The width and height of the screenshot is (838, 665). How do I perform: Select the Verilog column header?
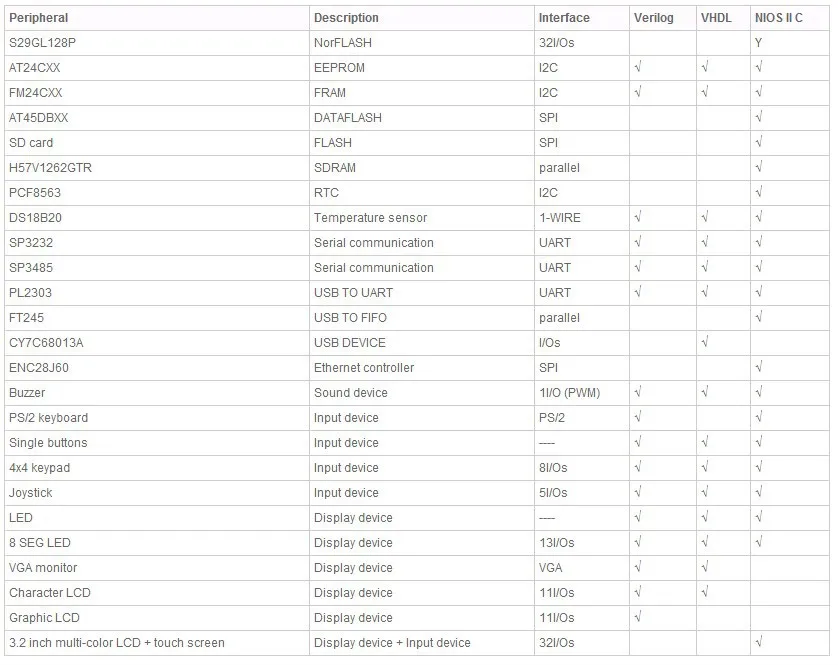[x=653, y=18]
